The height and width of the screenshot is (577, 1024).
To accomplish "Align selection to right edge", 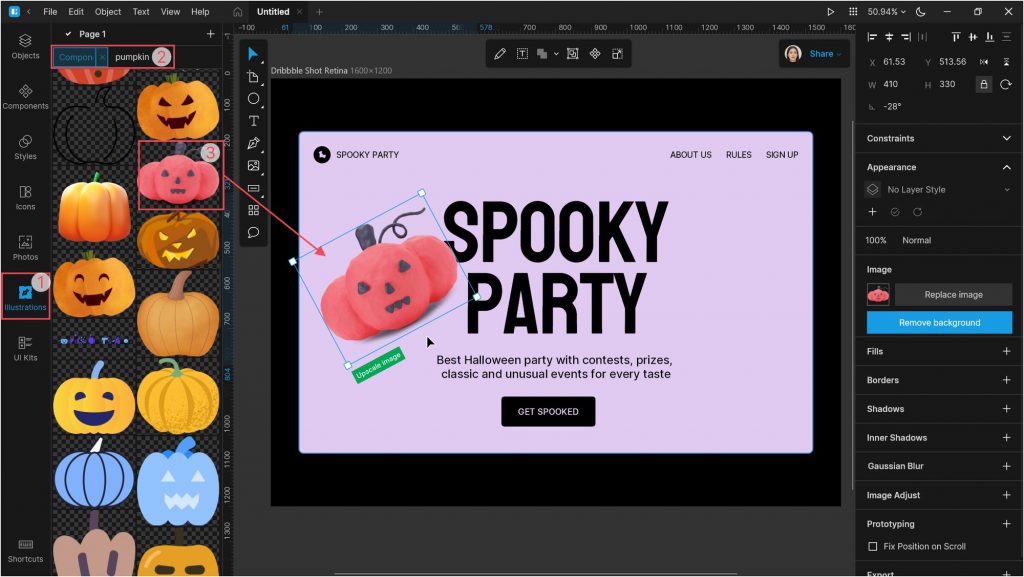I will click(906, 37).
